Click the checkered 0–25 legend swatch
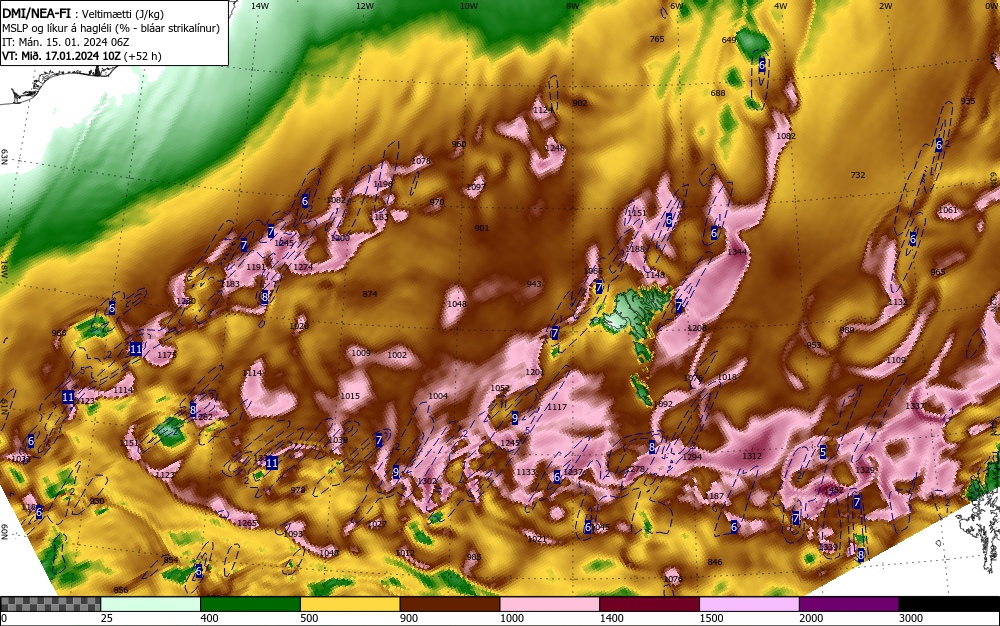Viewport: 1000px width, 626px height. pyautogui.click(x=50, y=604)
